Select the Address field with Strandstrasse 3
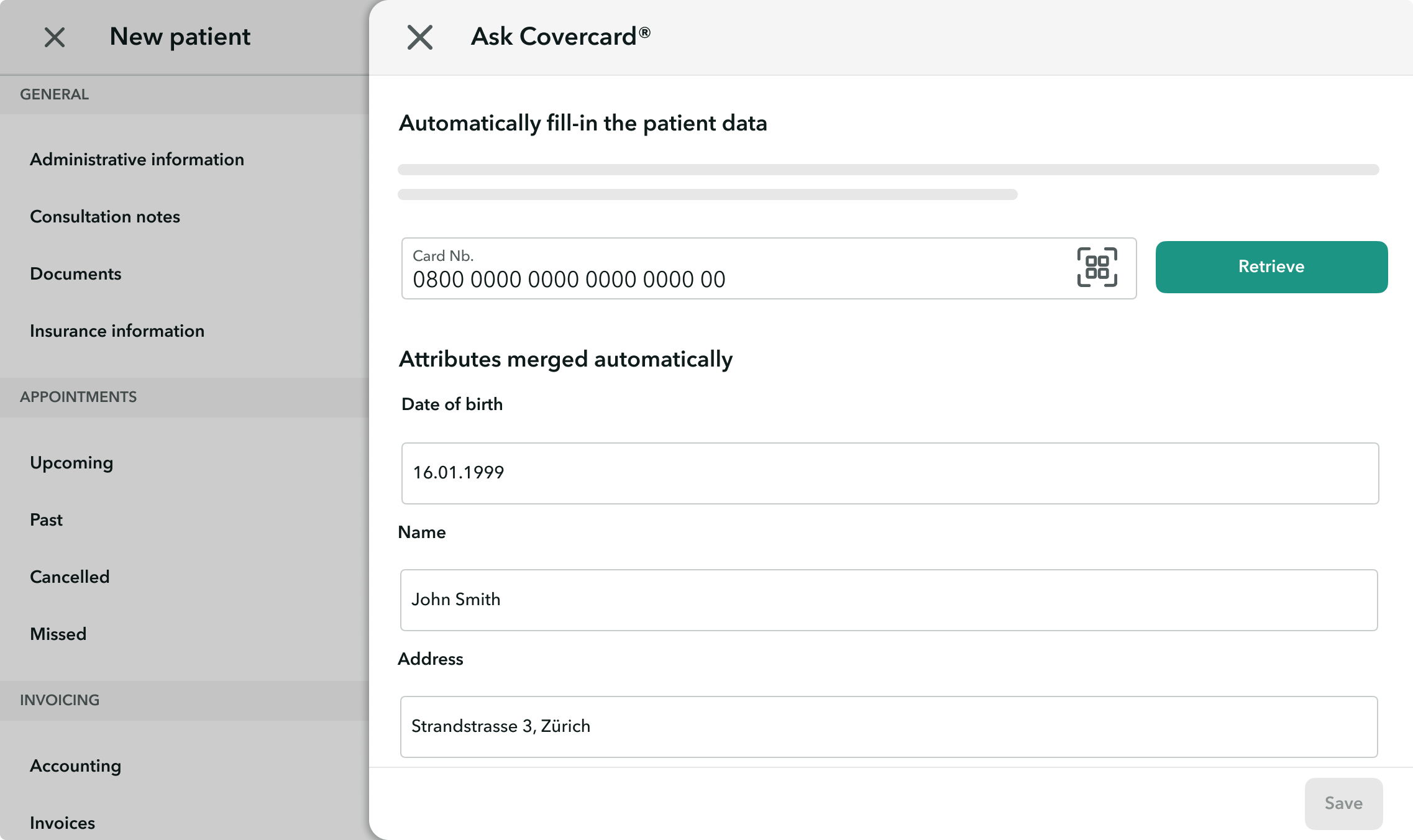The height and width of the screenshot is (840, 1413). [x=889, y=727]
